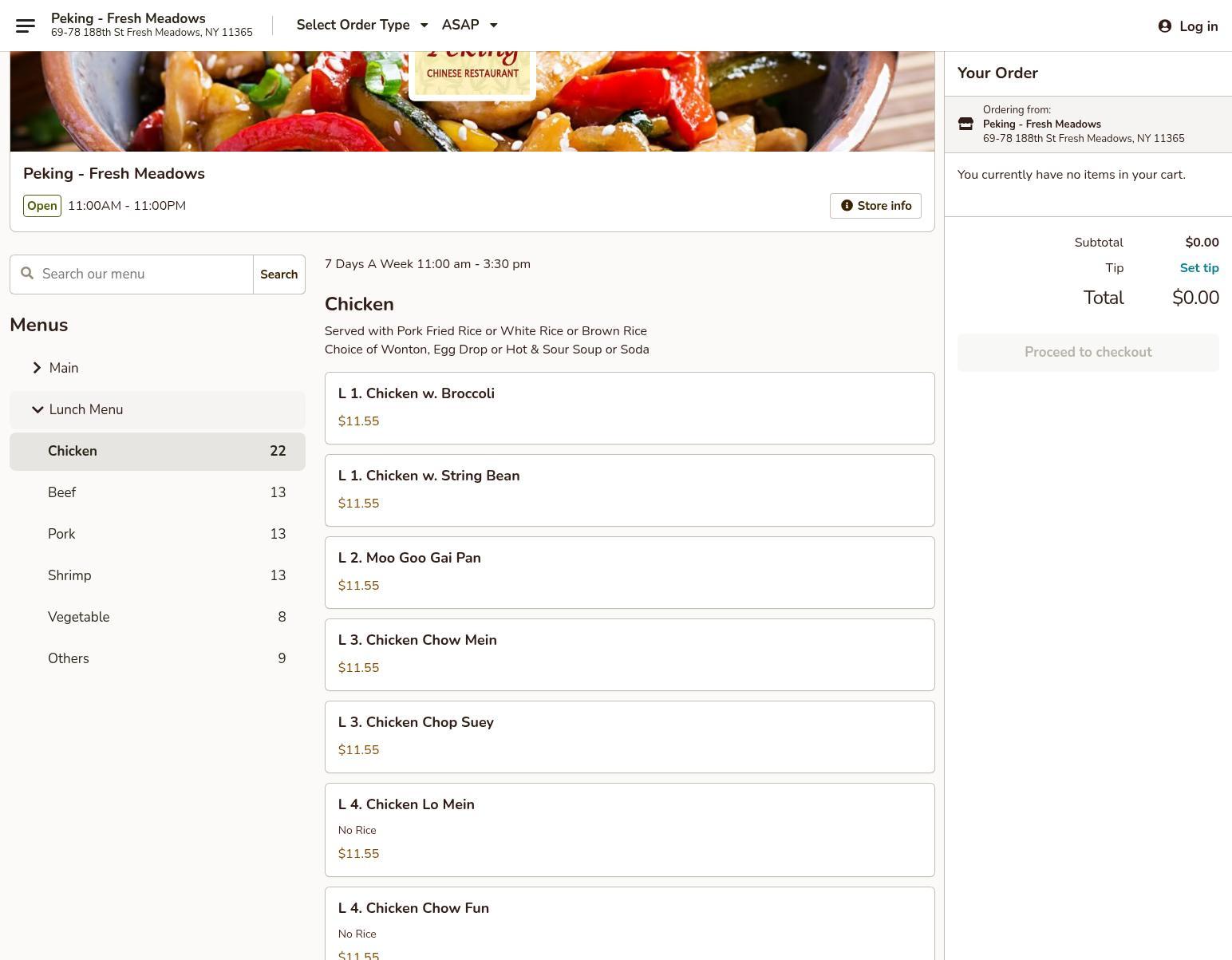Expand the Main menu section
The image size is (1232, 960).
157,368
